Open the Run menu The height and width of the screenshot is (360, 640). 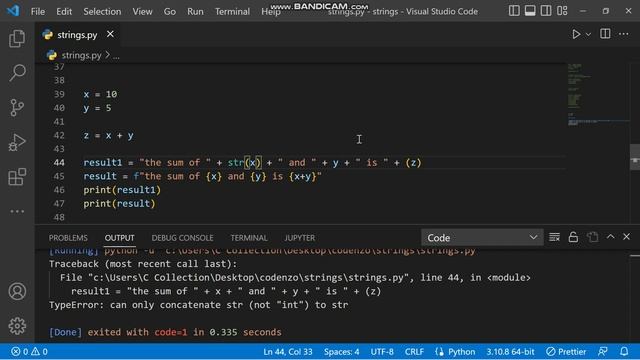pyautogui.click(x=195, y=11)
